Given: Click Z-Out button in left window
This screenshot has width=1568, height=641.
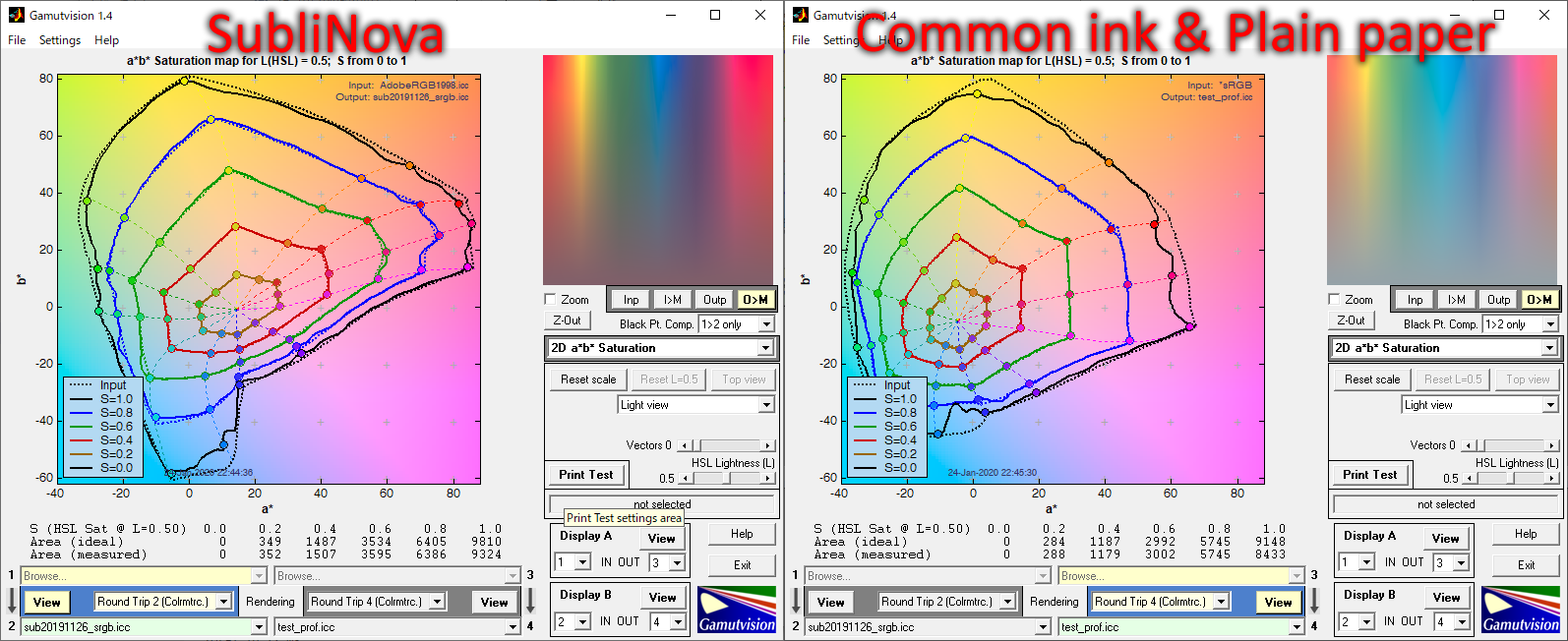Looking at the screenshot, I should 567,320.
